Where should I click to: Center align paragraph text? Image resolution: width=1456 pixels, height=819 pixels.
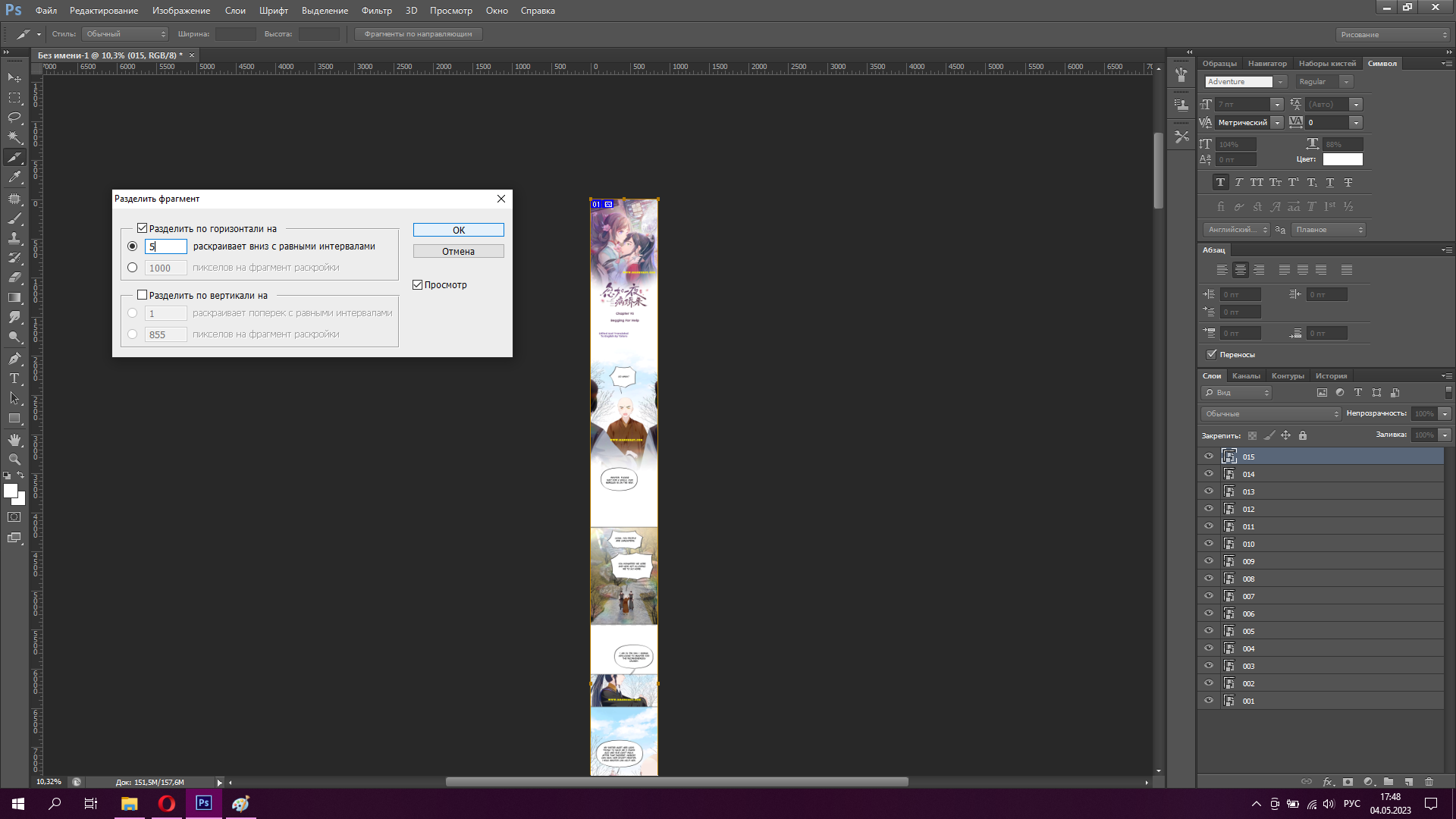(x=1241, y=269)
